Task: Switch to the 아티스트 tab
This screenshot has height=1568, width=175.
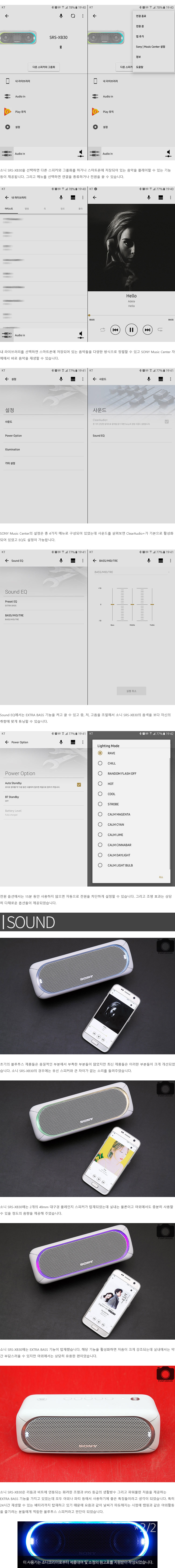Action: pyautogui.click(x=9, y=209)
